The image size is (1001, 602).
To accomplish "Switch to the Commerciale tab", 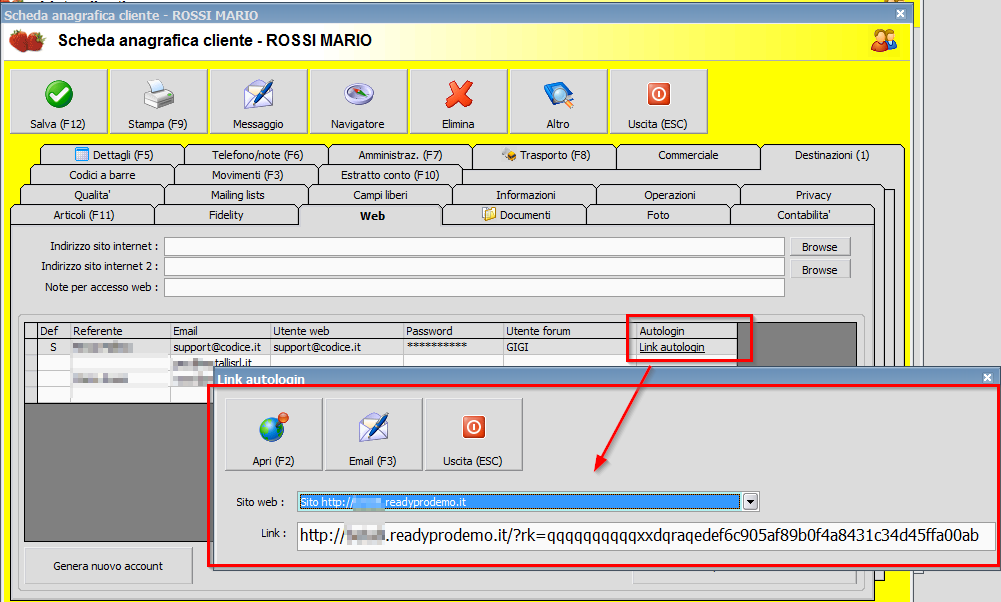I will click(x=688, y=155).
